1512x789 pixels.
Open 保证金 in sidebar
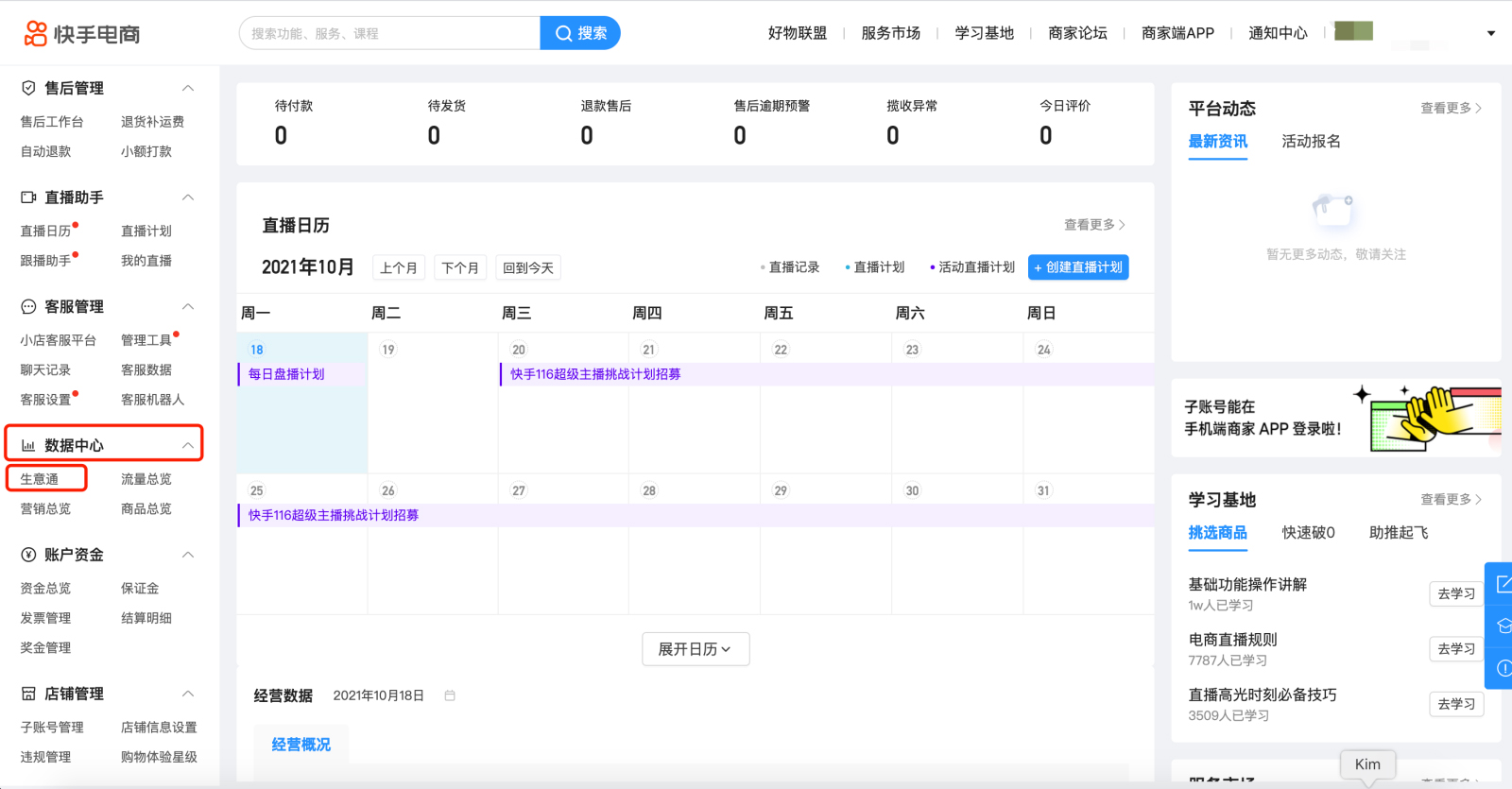point(140,588)
